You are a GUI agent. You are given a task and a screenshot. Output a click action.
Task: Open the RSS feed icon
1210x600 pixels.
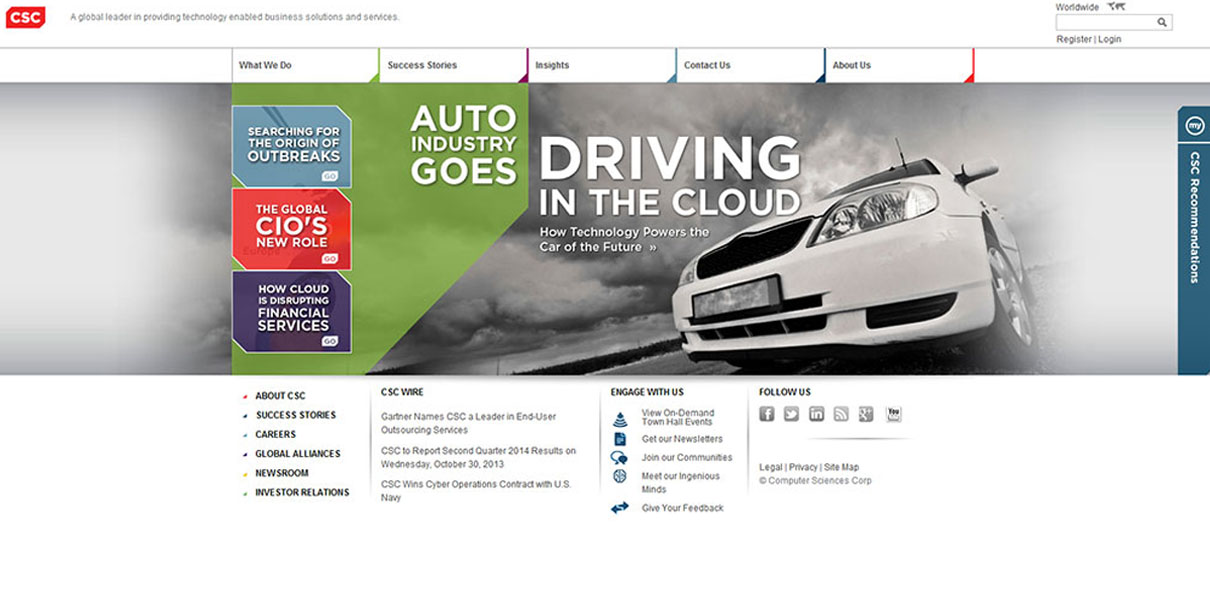pyautogui.click(x=841, y=414)
